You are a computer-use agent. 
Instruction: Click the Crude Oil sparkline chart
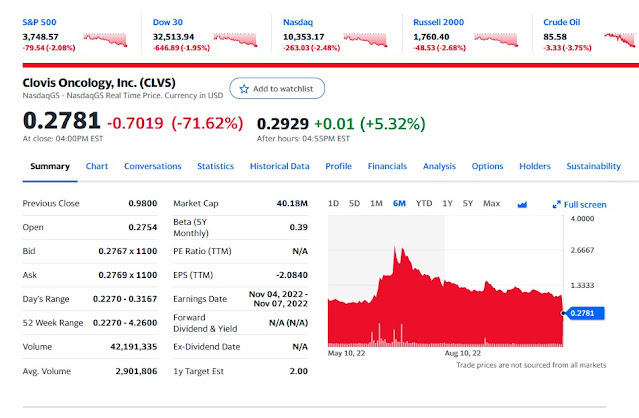click(x=620, y=40)
